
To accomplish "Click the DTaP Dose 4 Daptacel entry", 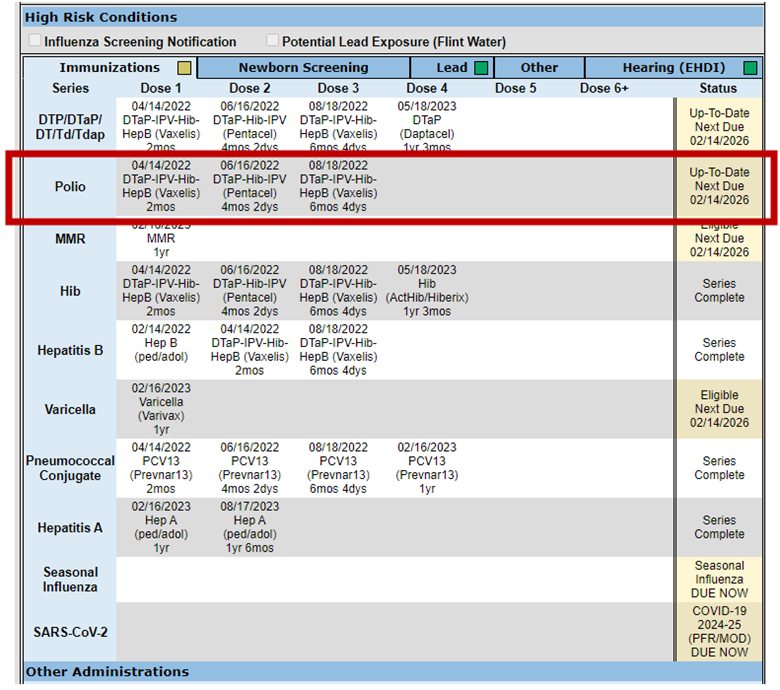I will 427,126.
